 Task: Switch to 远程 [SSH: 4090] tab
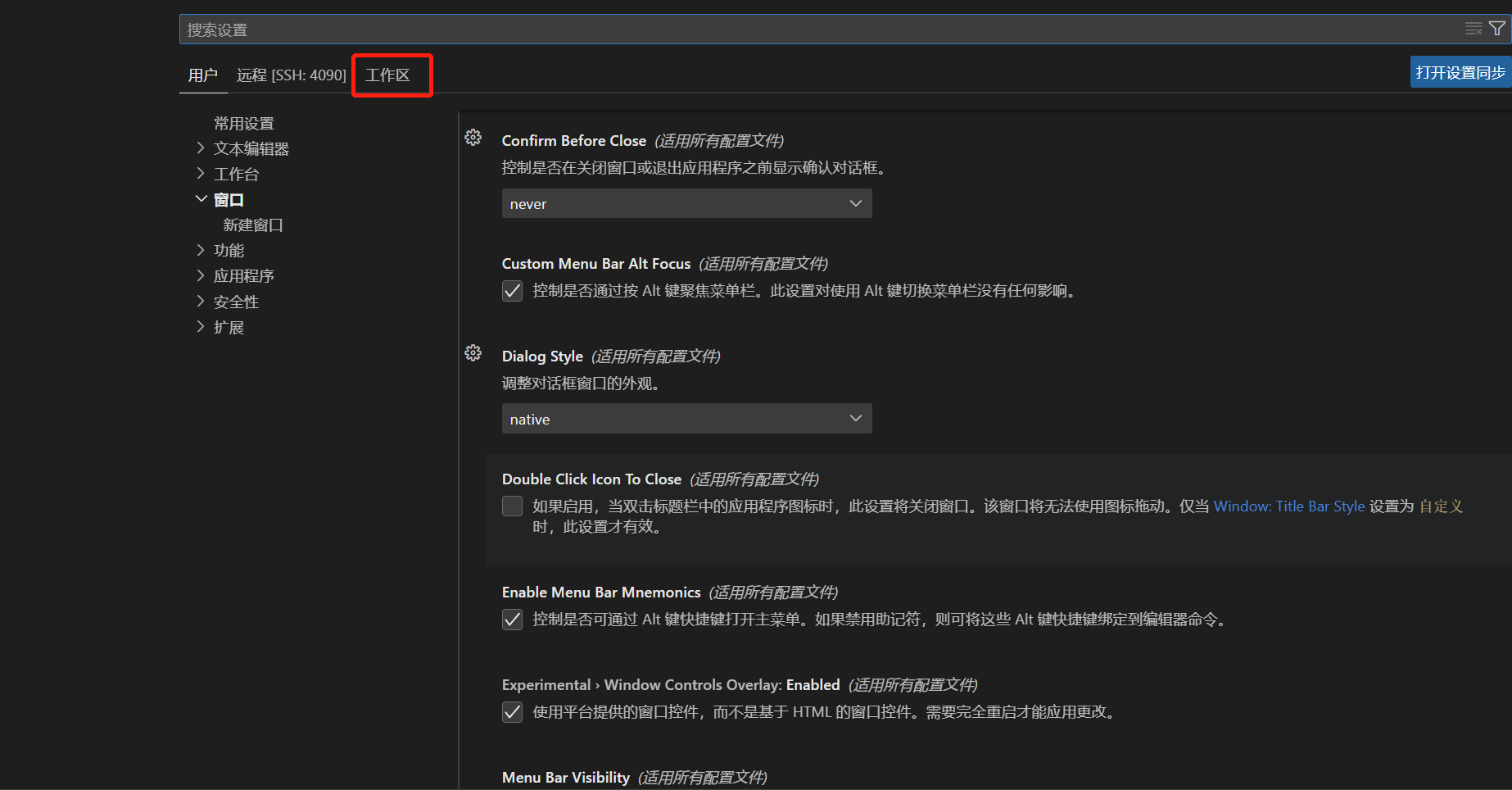click(292, 75)
